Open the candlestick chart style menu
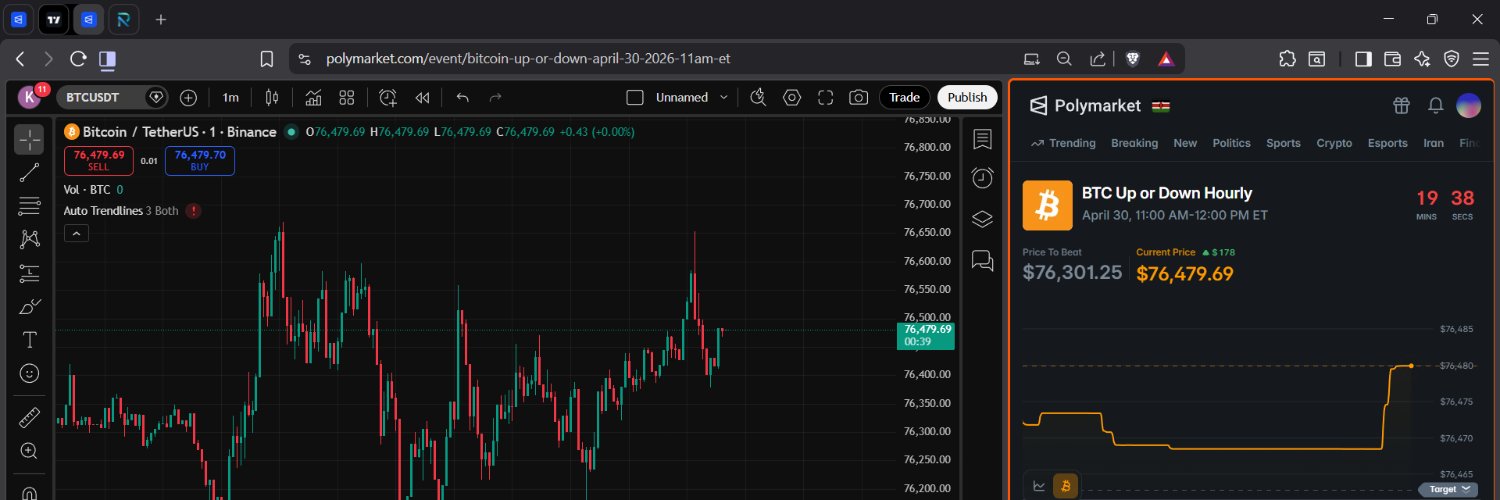The height and width of the screenshot is (500, 1500). pos(271,97)
